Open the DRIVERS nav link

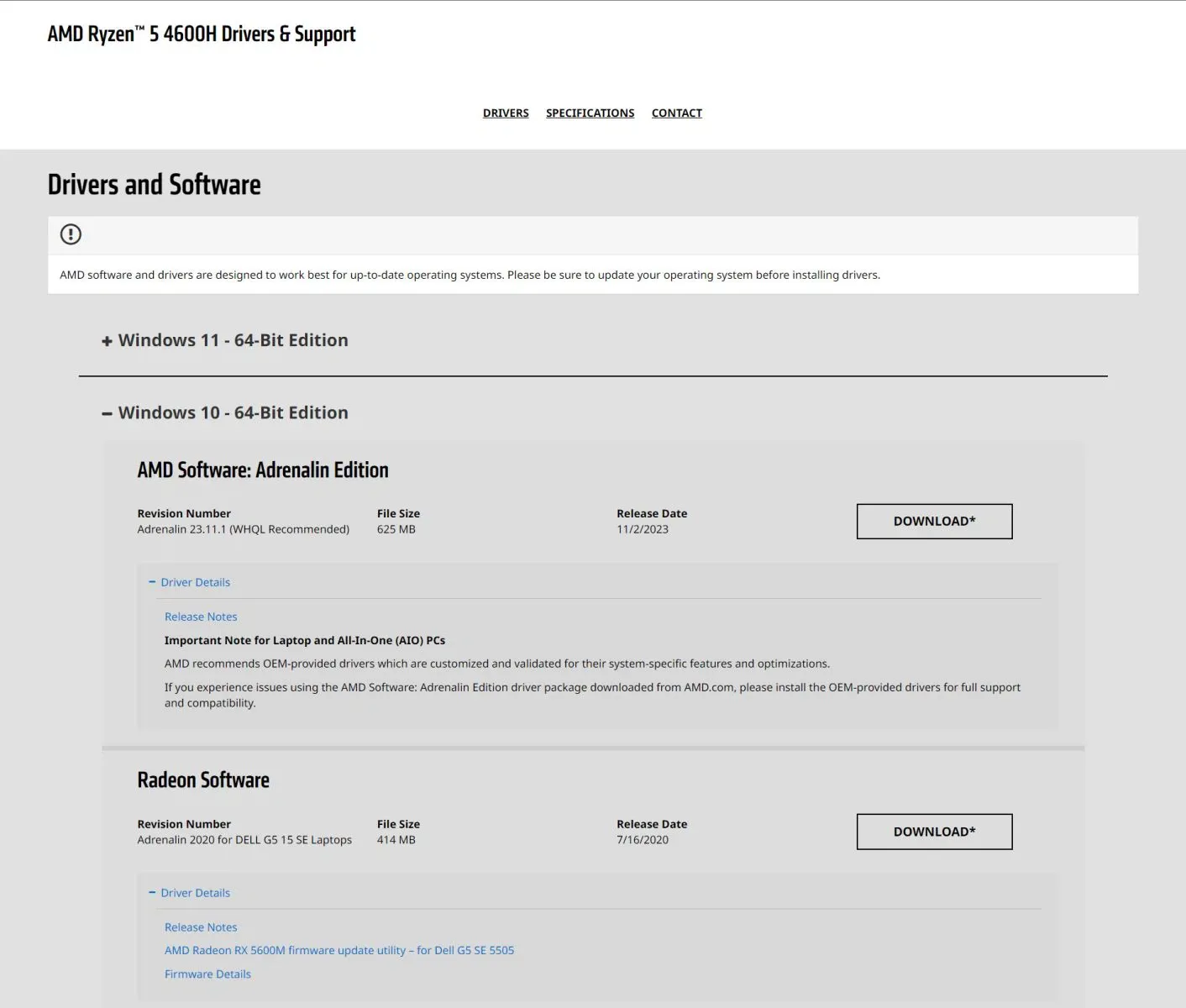[x=506, y=113]
